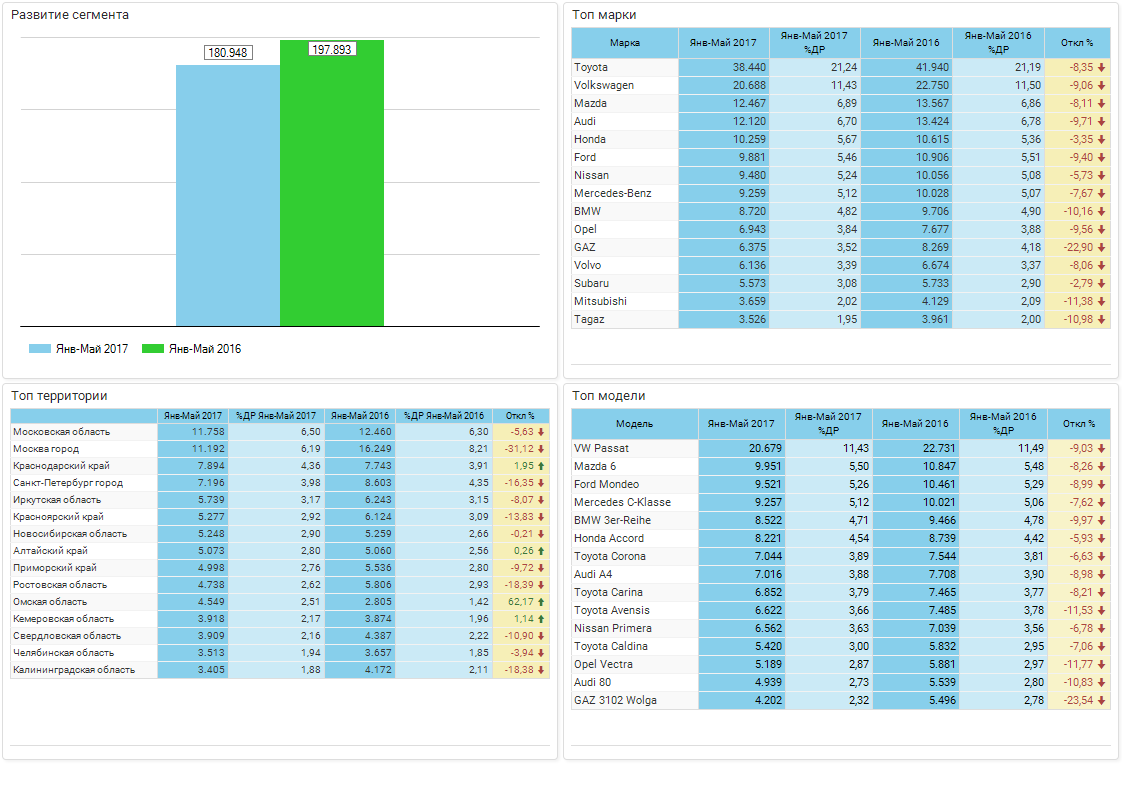Screen dimensions: 1122x793
Task: Click the blue legend swatch for Янв-Май 2017
Action: tap(40, 349)
